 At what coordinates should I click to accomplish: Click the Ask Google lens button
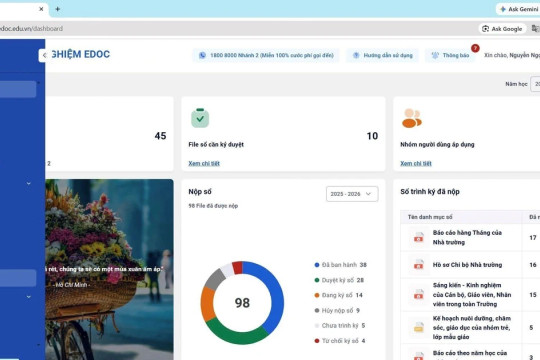pyautogui.click(x=502, y=29)
